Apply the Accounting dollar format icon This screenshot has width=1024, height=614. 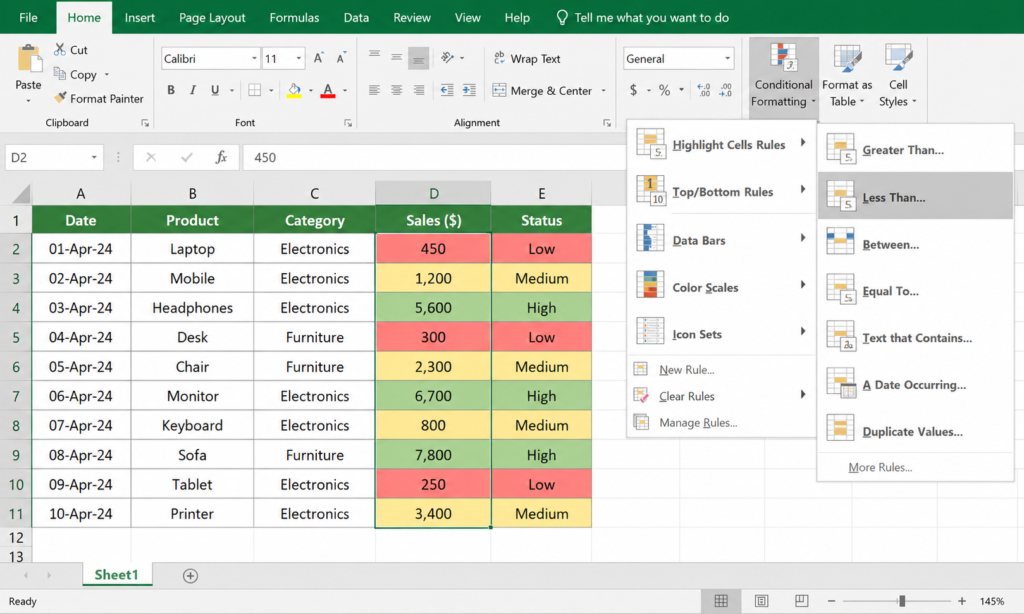pos(633,90)
